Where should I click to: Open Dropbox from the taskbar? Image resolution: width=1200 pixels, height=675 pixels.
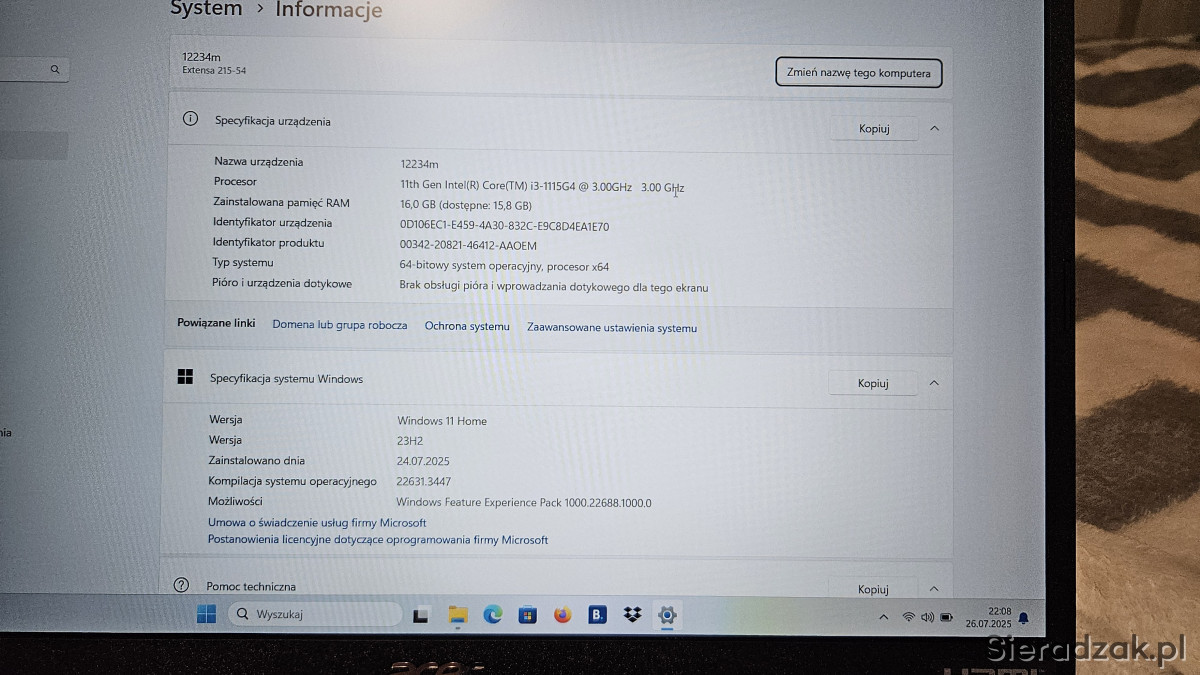click(x=632, y=615)
